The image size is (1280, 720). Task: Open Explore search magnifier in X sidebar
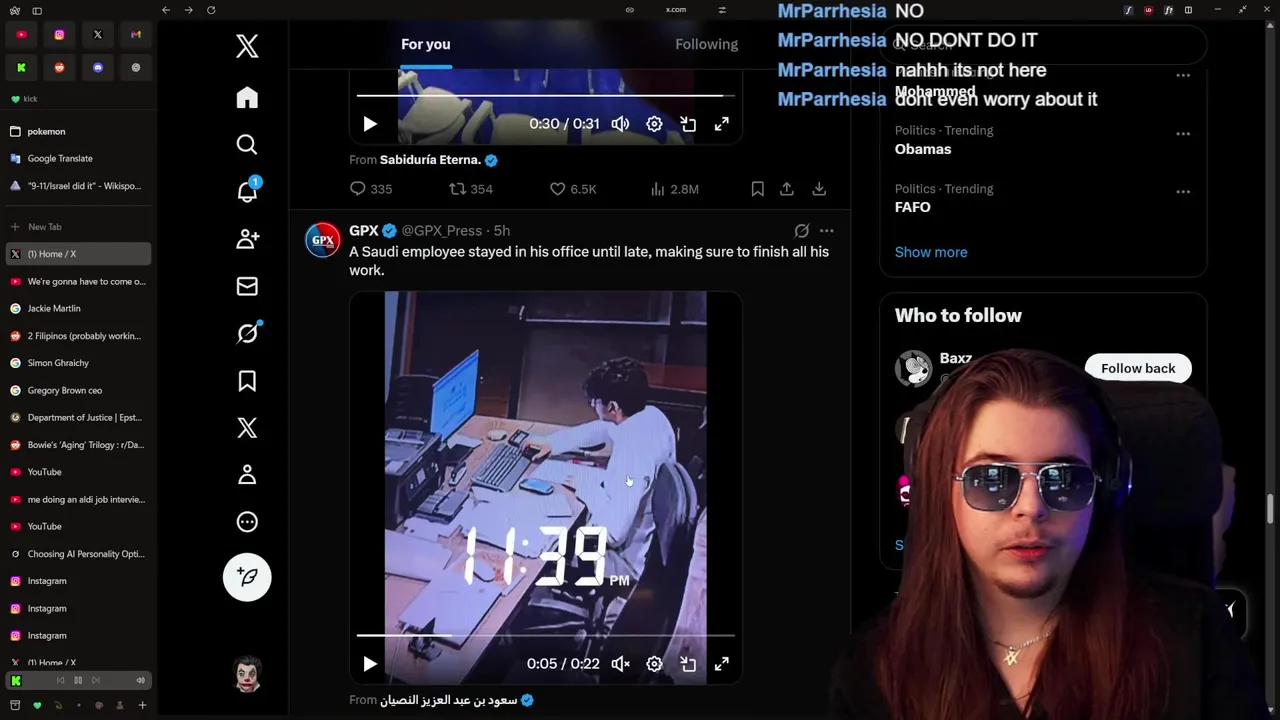click(247, 145)
